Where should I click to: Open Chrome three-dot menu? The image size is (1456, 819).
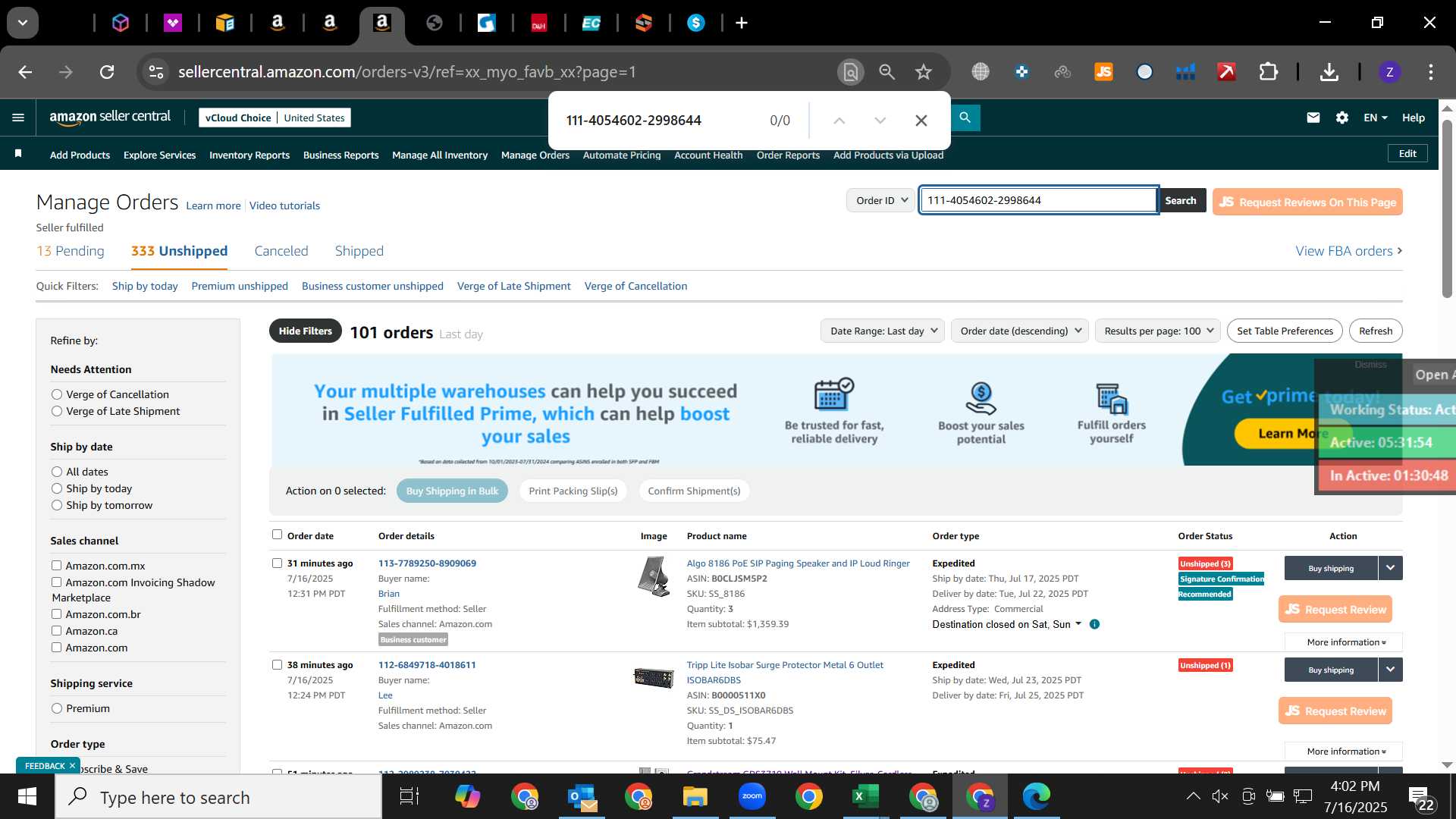pos(1430,72)
